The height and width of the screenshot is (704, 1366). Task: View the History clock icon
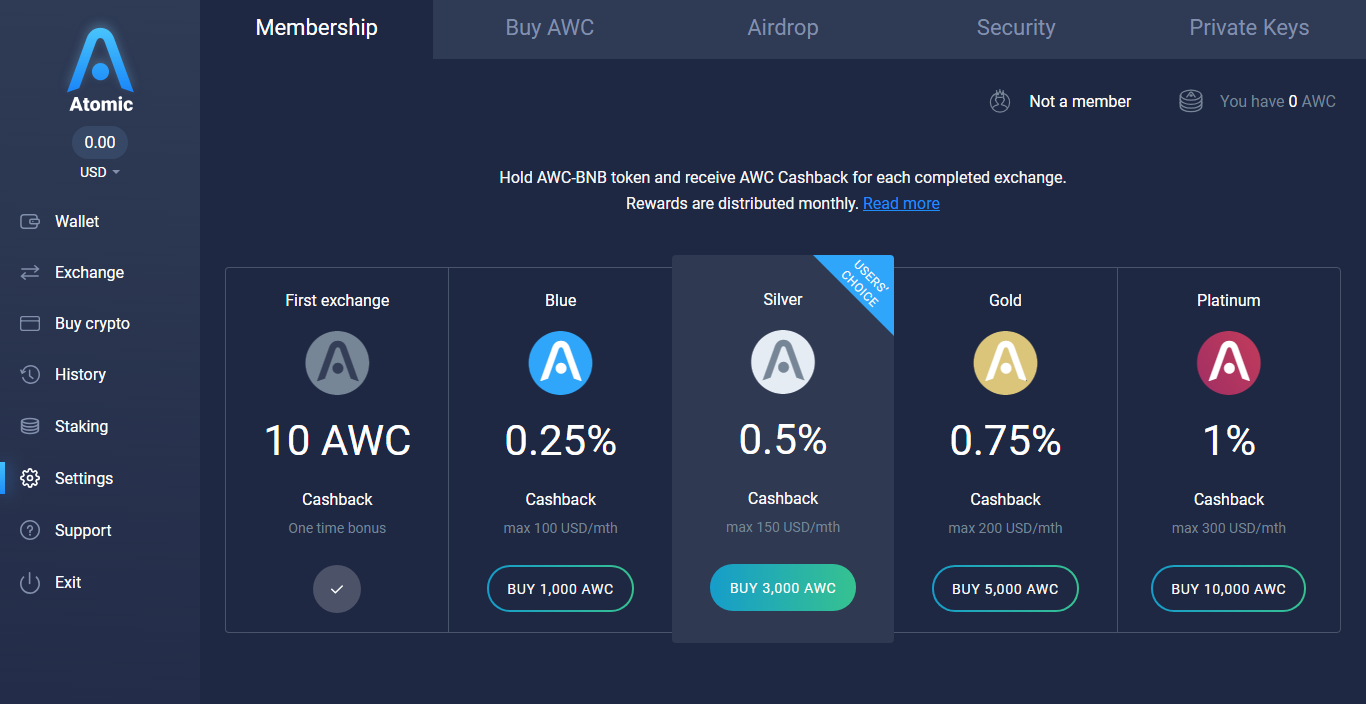point(30,375)
